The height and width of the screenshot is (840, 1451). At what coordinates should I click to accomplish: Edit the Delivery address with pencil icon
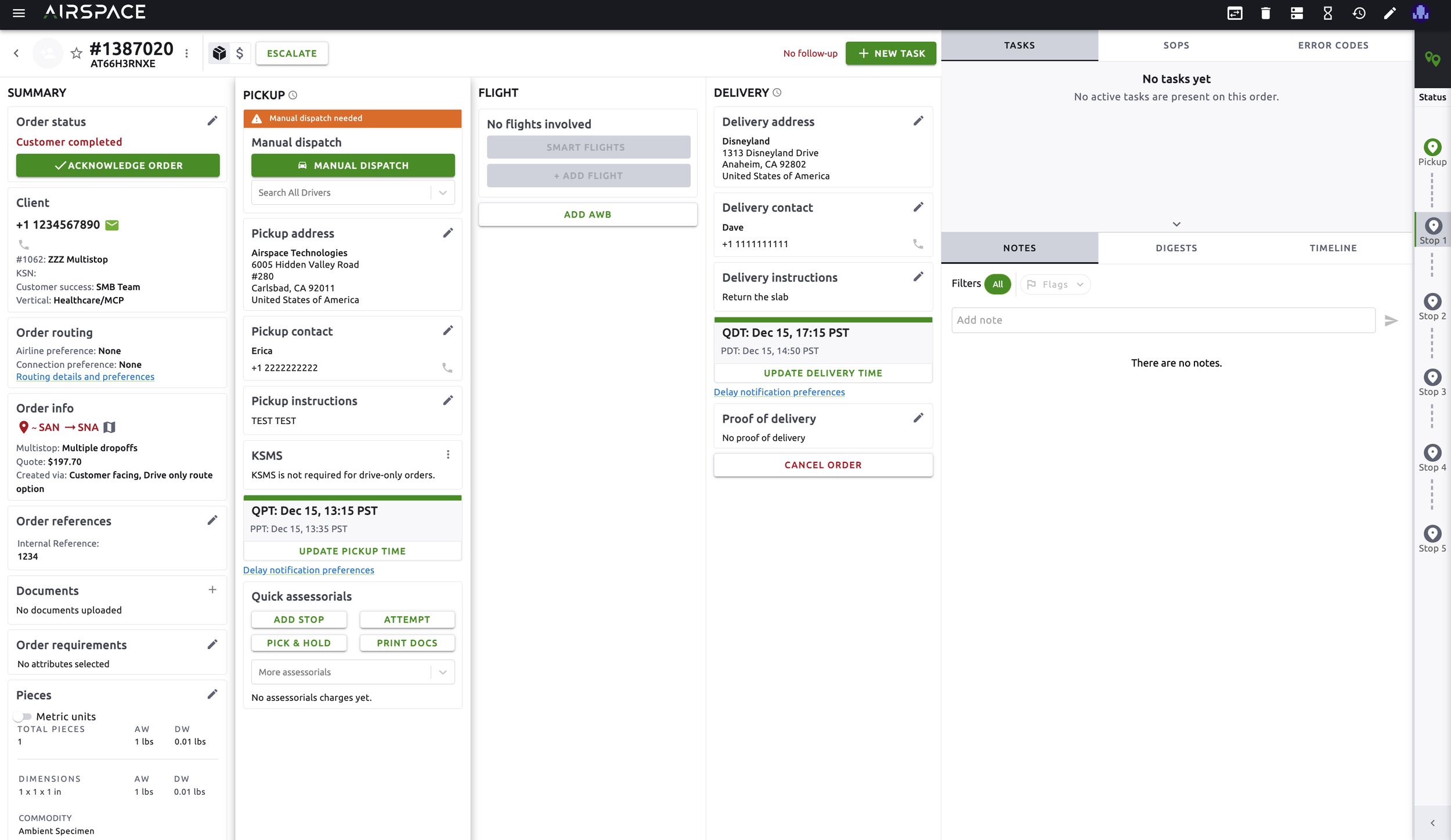pos(918,121)
